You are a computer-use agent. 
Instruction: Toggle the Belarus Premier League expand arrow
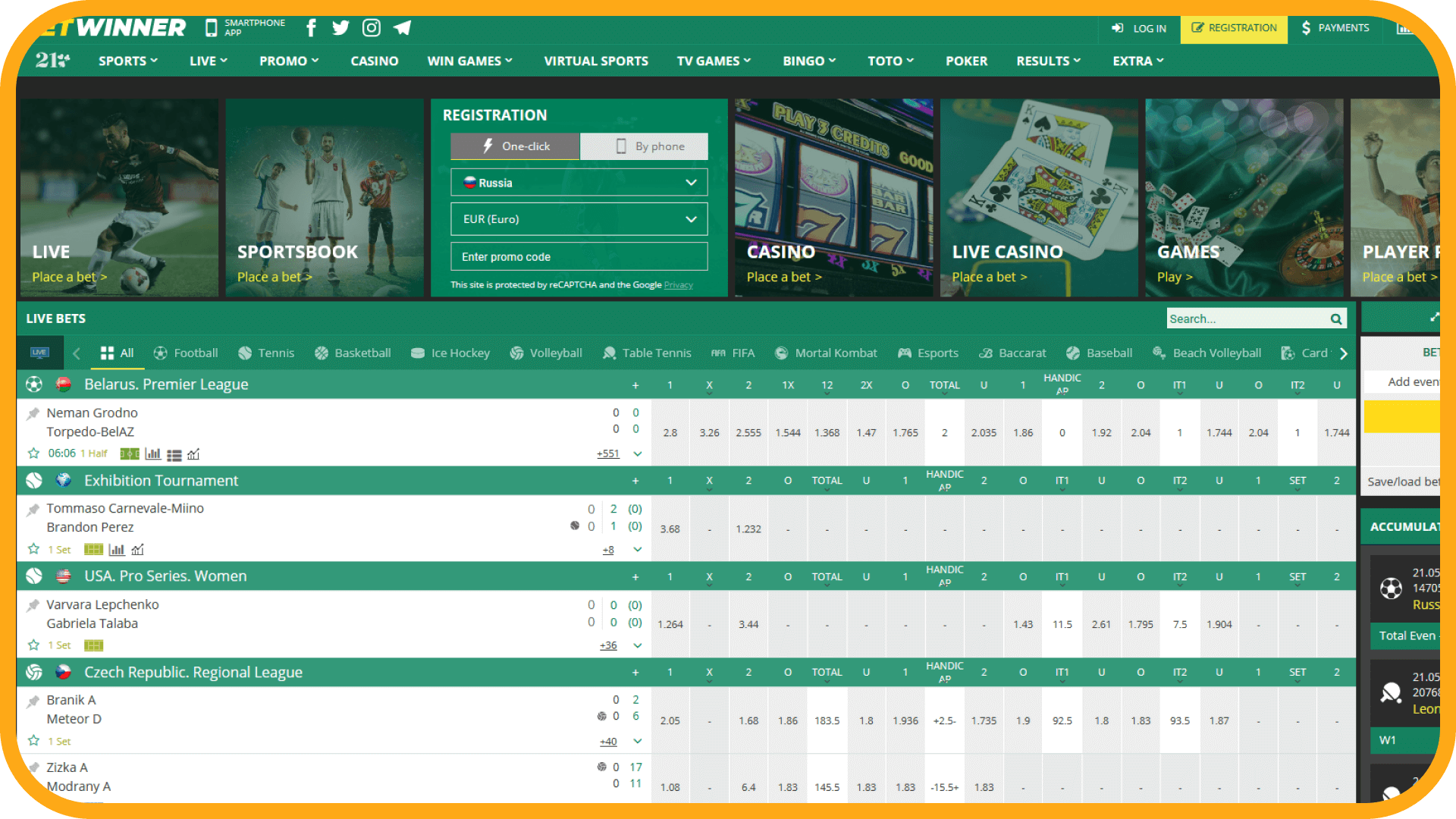coord(637,453)
